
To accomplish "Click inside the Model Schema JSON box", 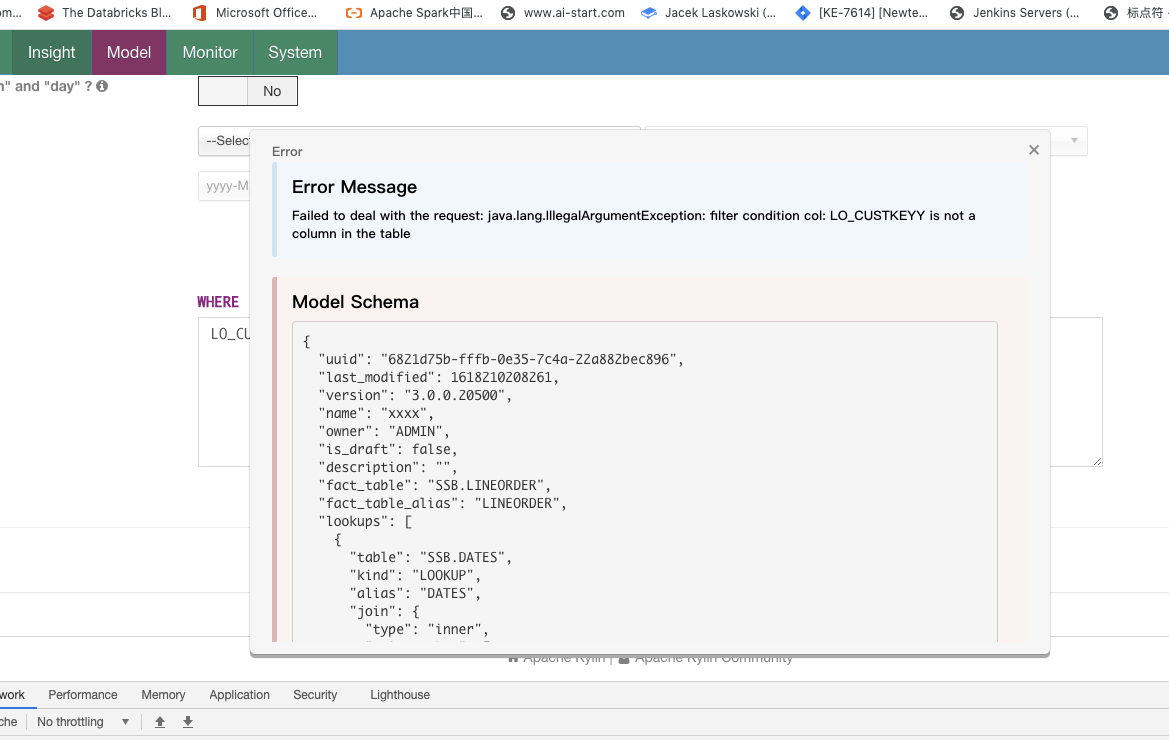I will (x=645, y=481).
